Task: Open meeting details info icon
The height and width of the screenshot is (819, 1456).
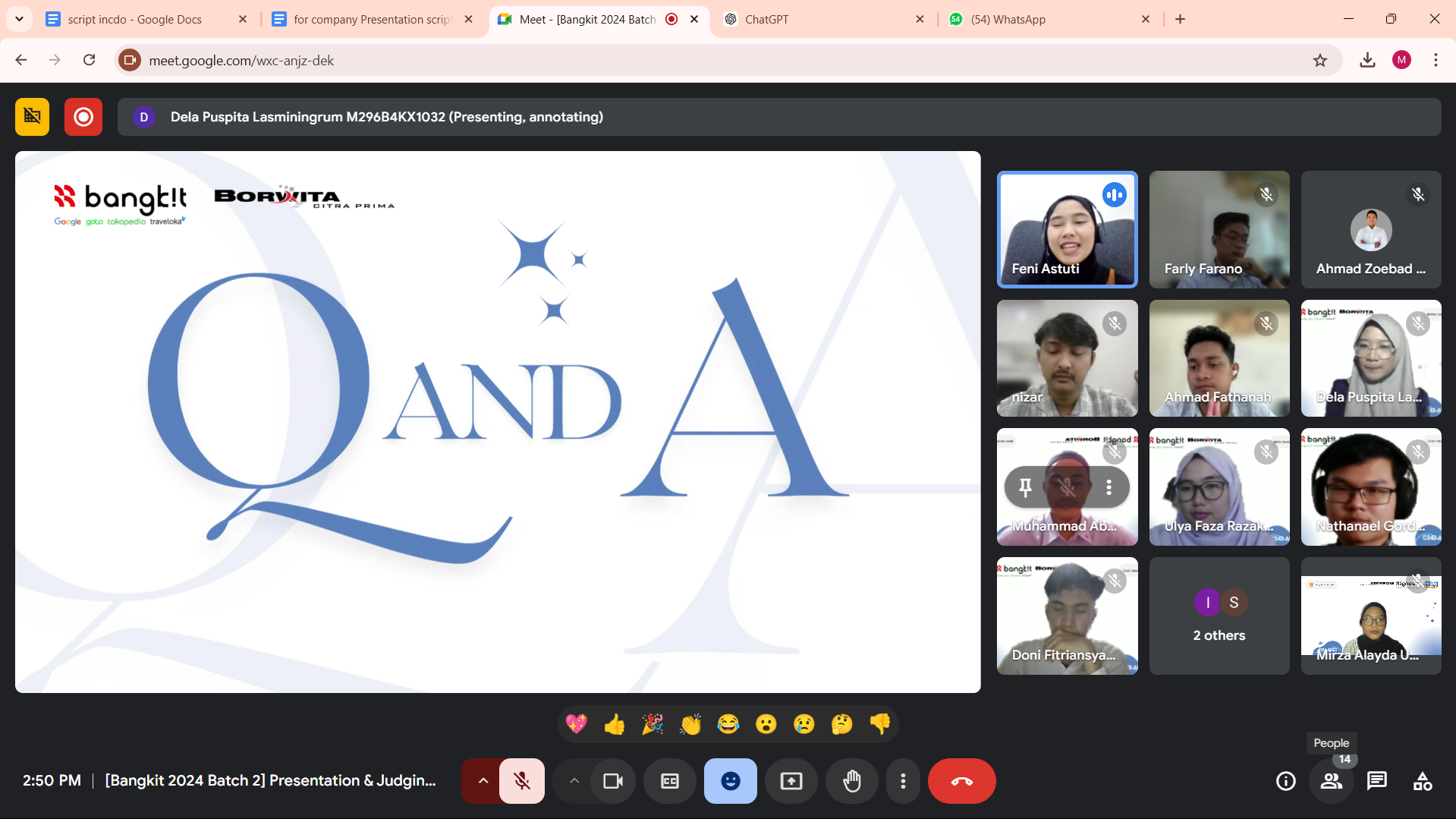Action: [x=1286, y=781]
